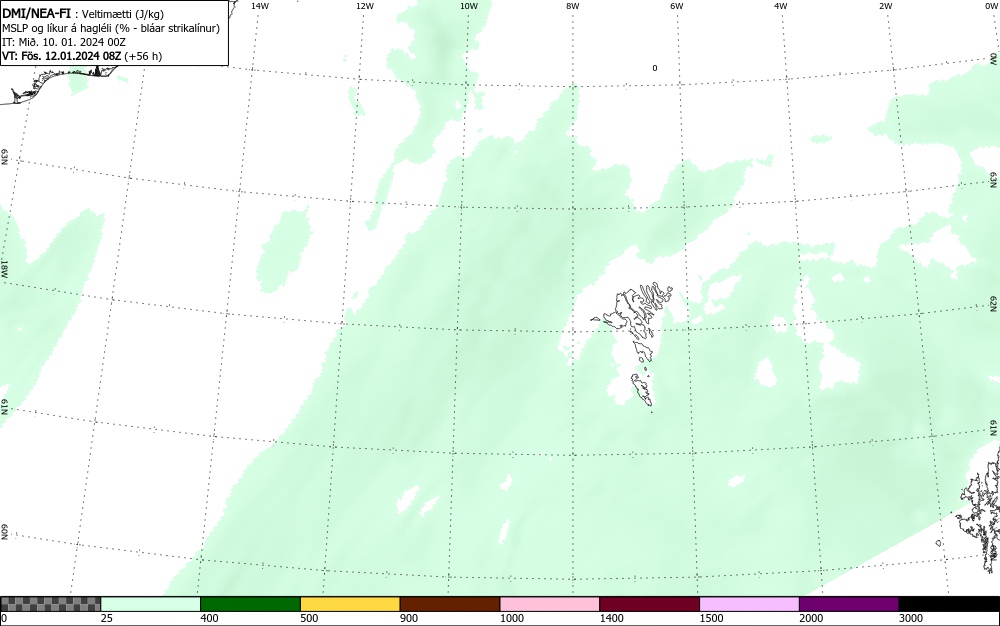Click the legend value "0" at scale start
The image size is (1000, 626).
click(x=4, y=618)
